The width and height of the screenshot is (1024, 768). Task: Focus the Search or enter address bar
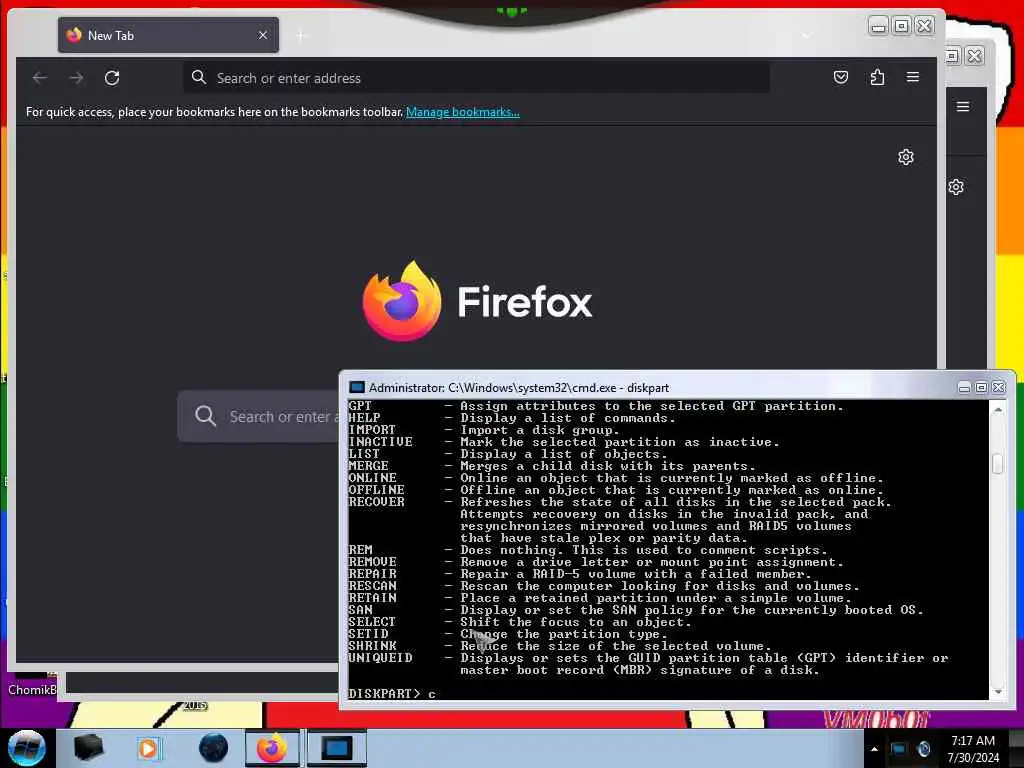point(476,78)
